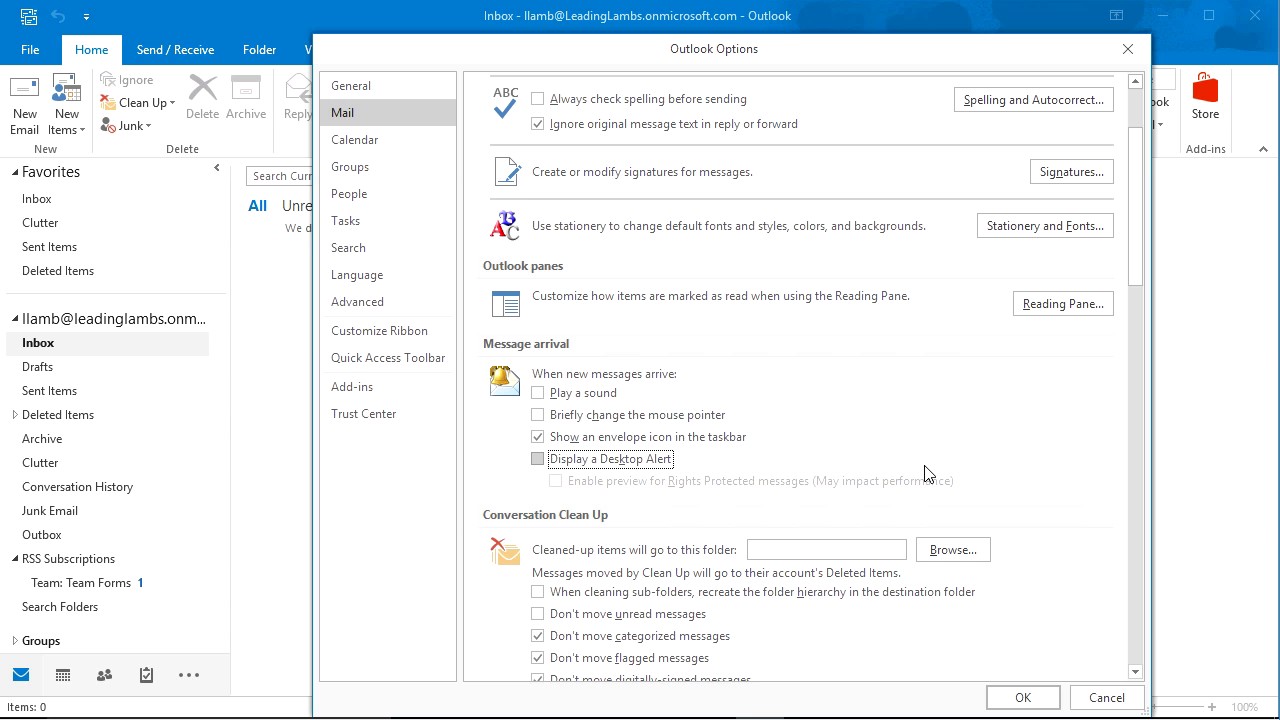Screen dimensions: 1280x720
Task: Open the File tab
Action: click(30, 50)
